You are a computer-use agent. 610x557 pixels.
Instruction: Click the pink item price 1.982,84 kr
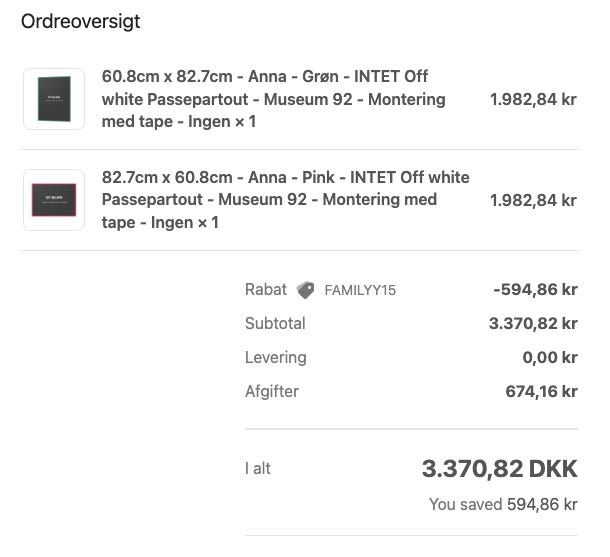[533, 200]
